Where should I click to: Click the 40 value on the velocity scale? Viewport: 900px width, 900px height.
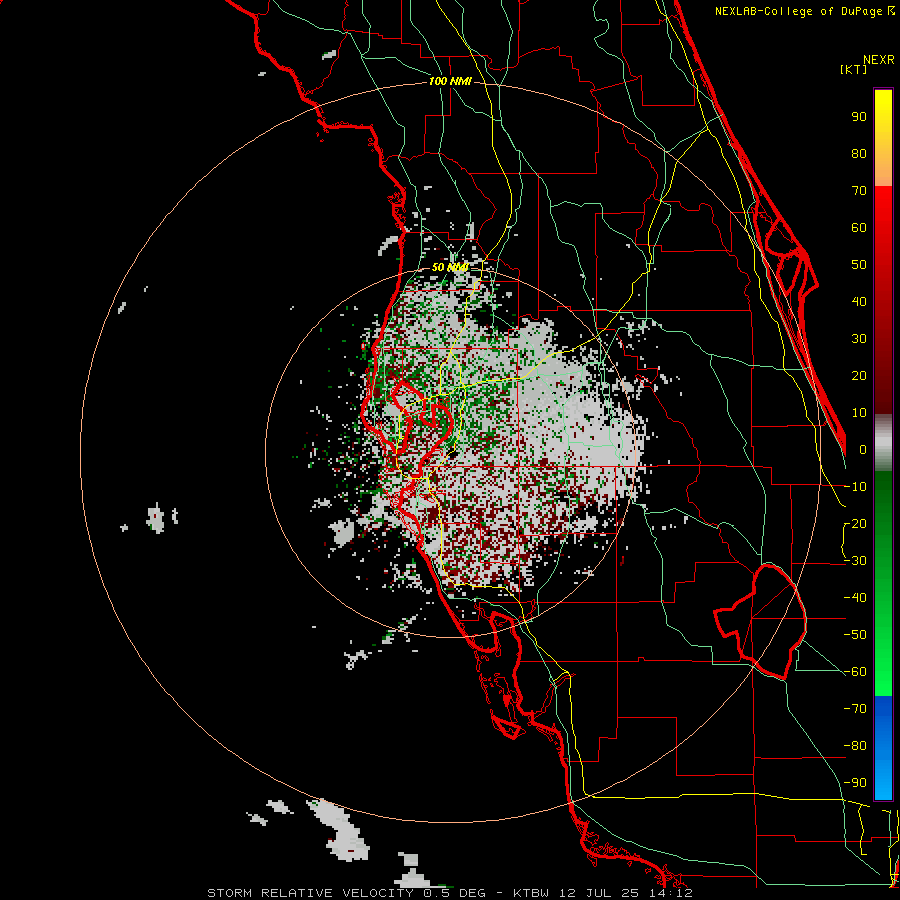pos(859,301)
